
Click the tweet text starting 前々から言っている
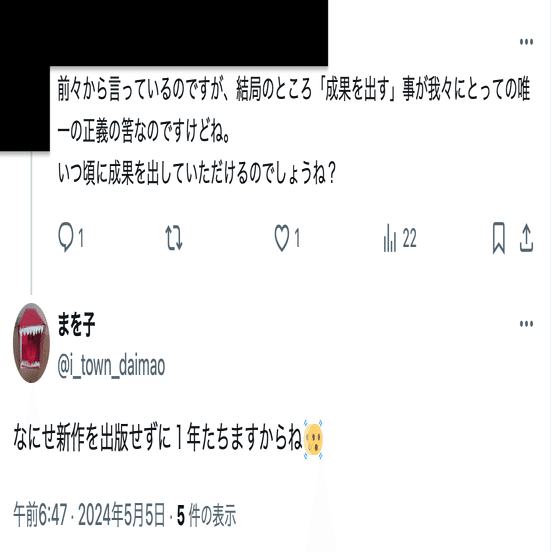pyautogui.click(x=294, y=110)
